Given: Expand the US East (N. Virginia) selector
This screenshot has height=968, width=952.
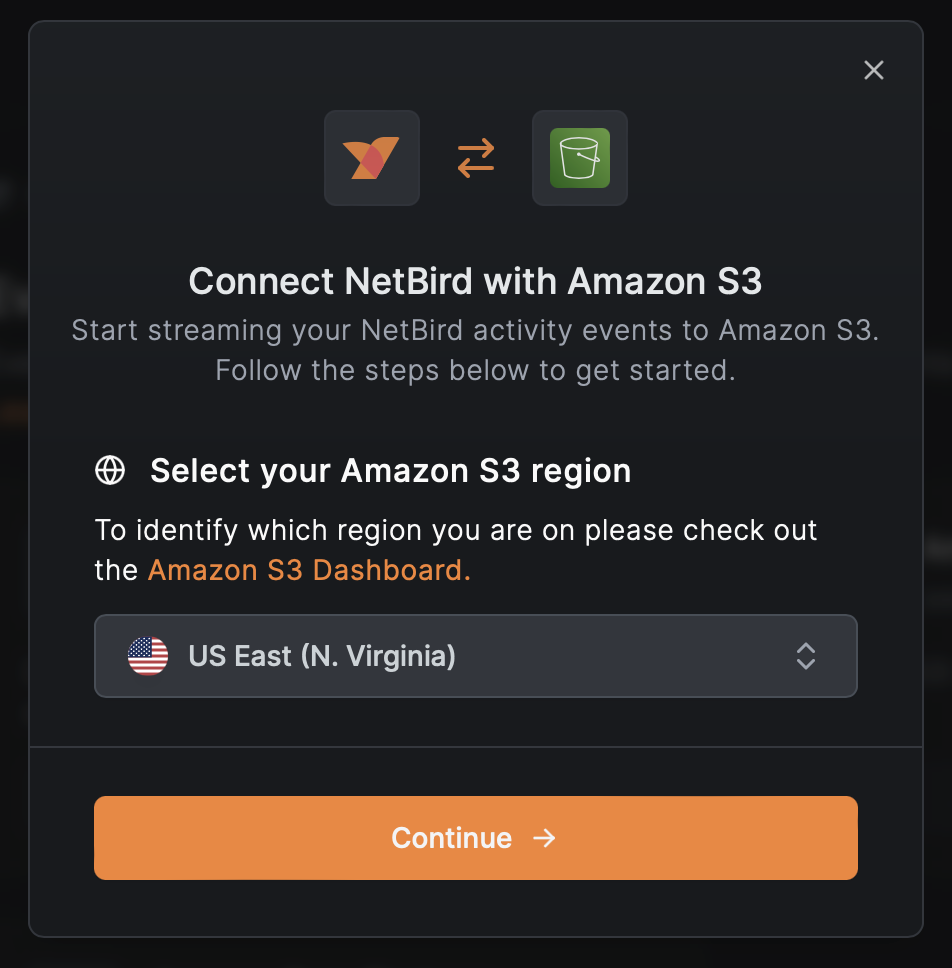Looking at the screenshot, I should click(x=475, y=656).
